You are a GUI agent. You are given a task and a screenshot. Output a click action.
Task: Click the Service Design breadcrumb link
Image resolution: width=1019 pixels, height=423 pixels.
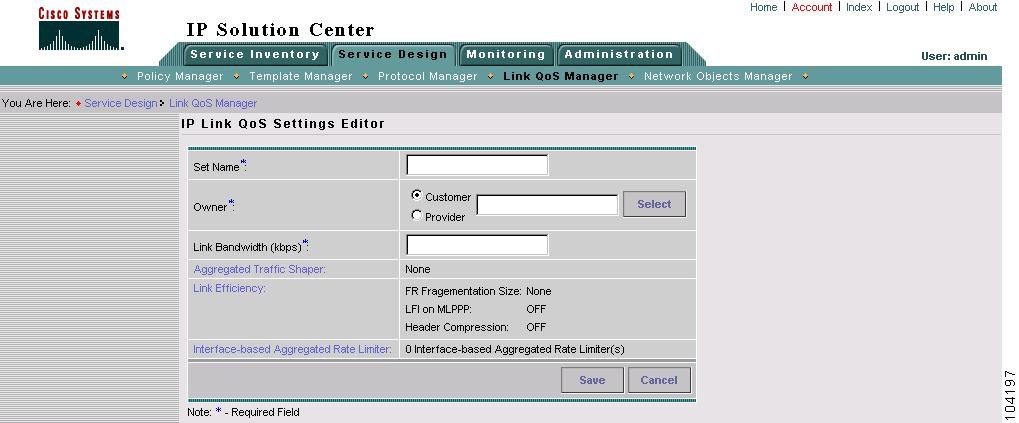pyautogui.click(x=121, y=103)
